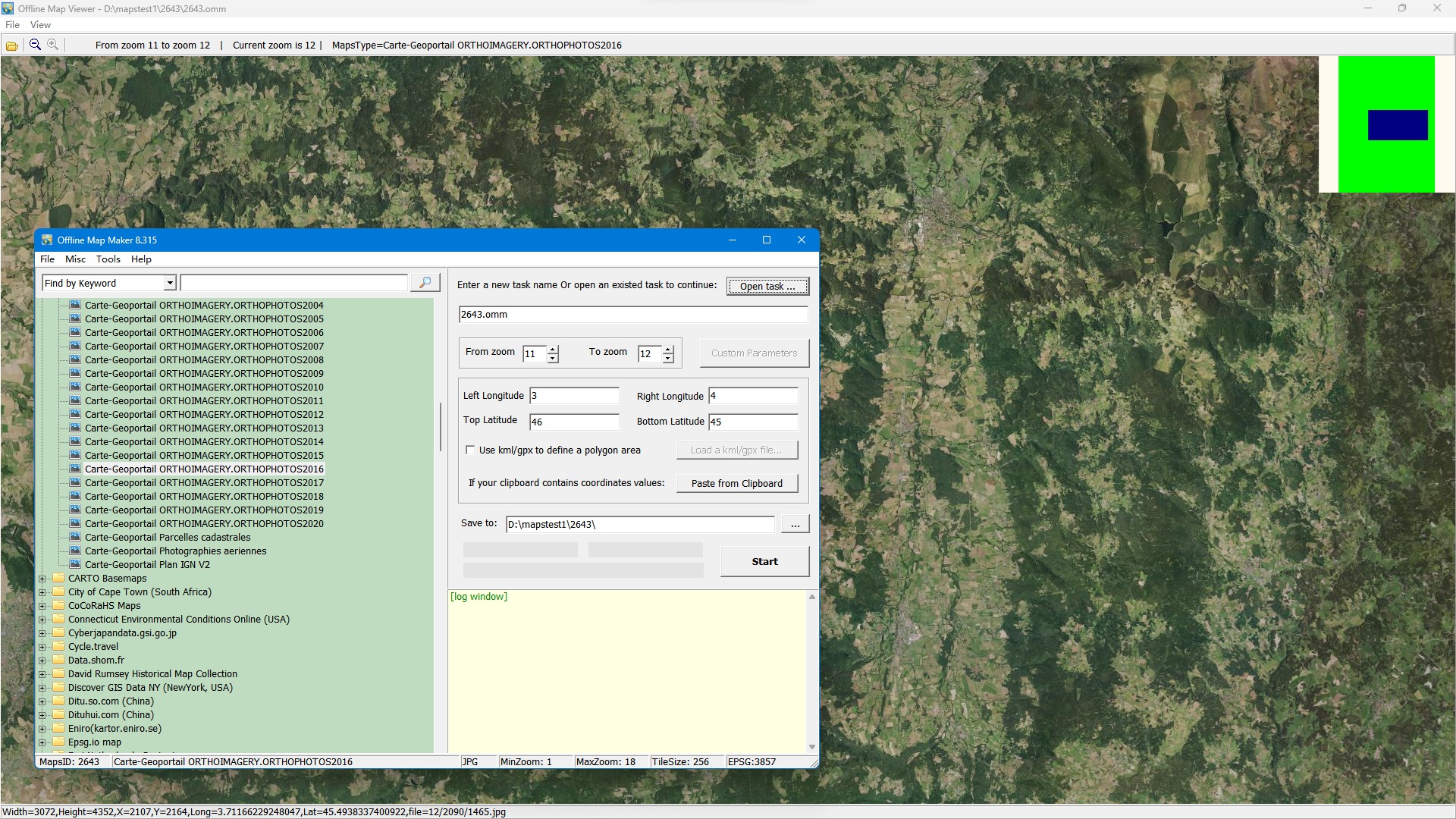This screenshot has height=819, width=1456.
Task: Open the Help menu in Offline Map Maker
Action: coord(141,259)
